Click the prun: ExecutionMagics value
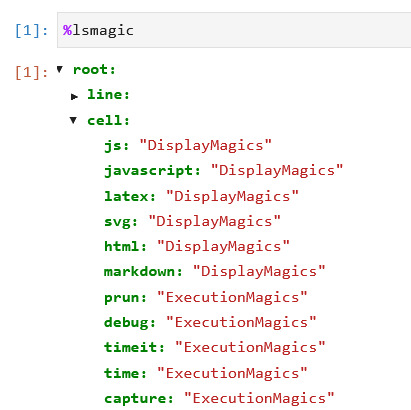Viewport: 411px width, 410px height. [232, 297]
